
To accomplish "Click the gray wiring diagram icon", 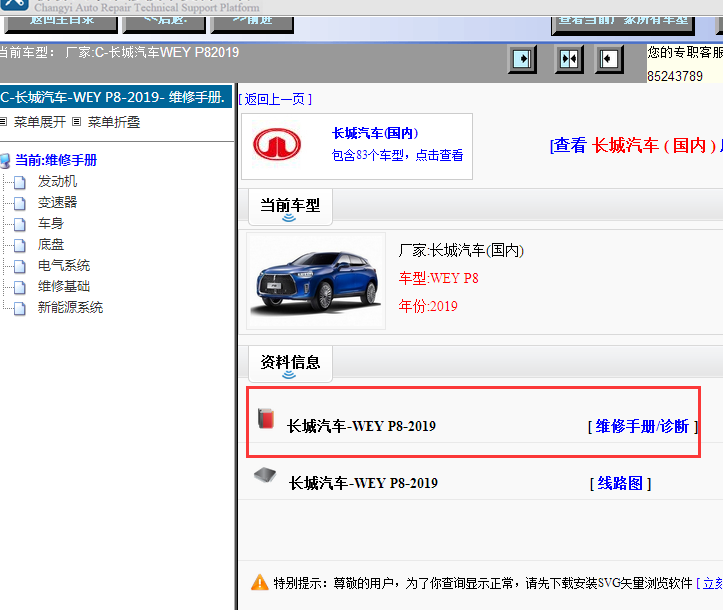I will 265,474.
